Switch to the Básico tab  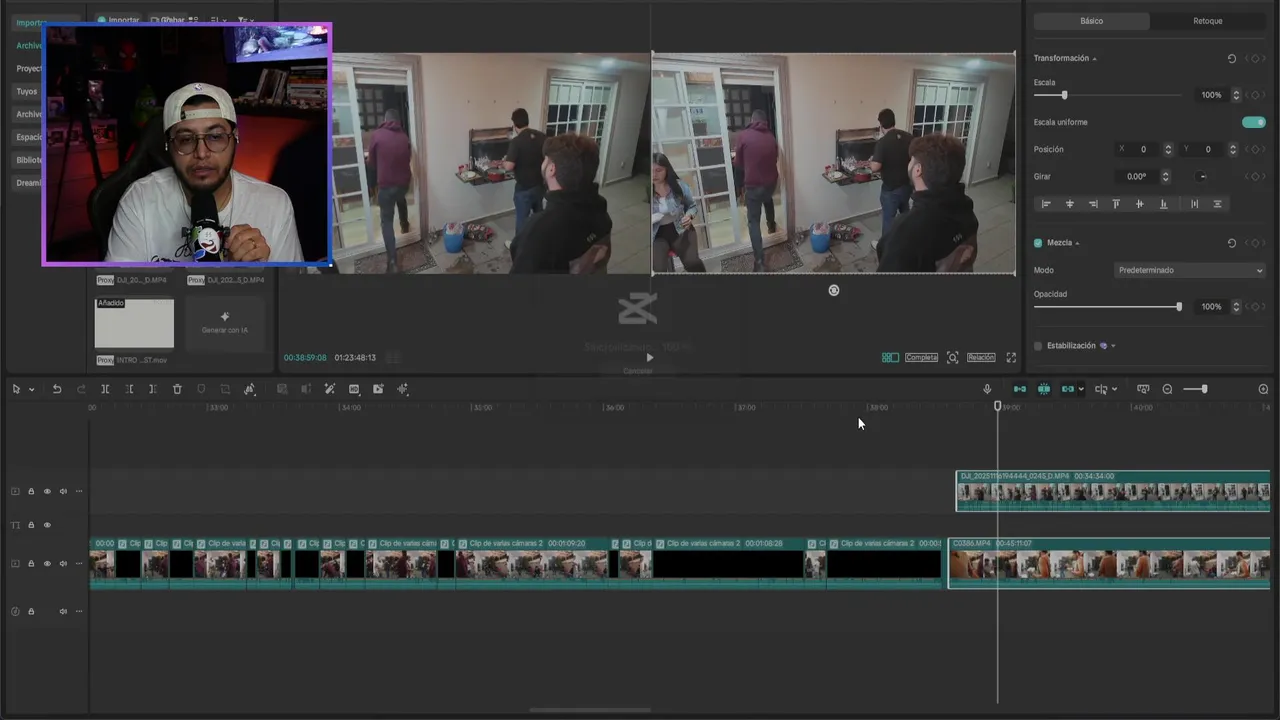tap(1092, 21)
